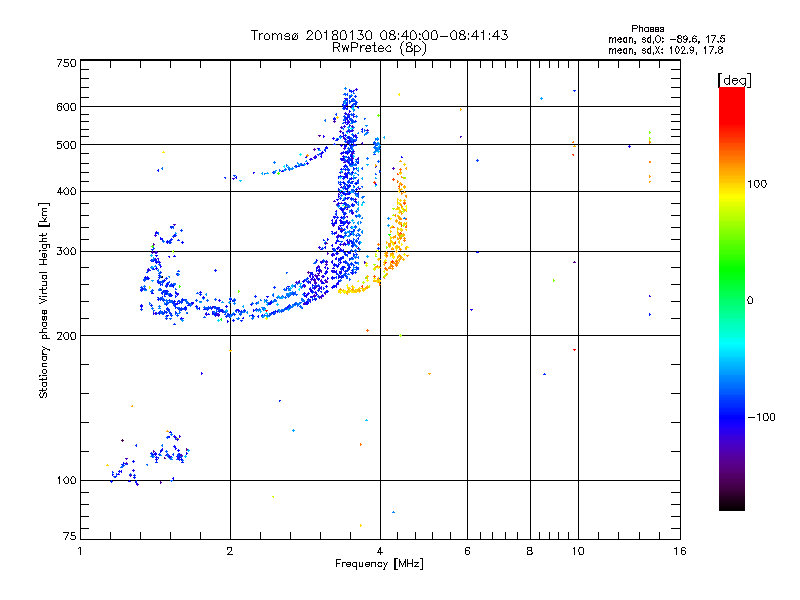
Task: Click the y-axis '400' tick label
Action: 66,191
